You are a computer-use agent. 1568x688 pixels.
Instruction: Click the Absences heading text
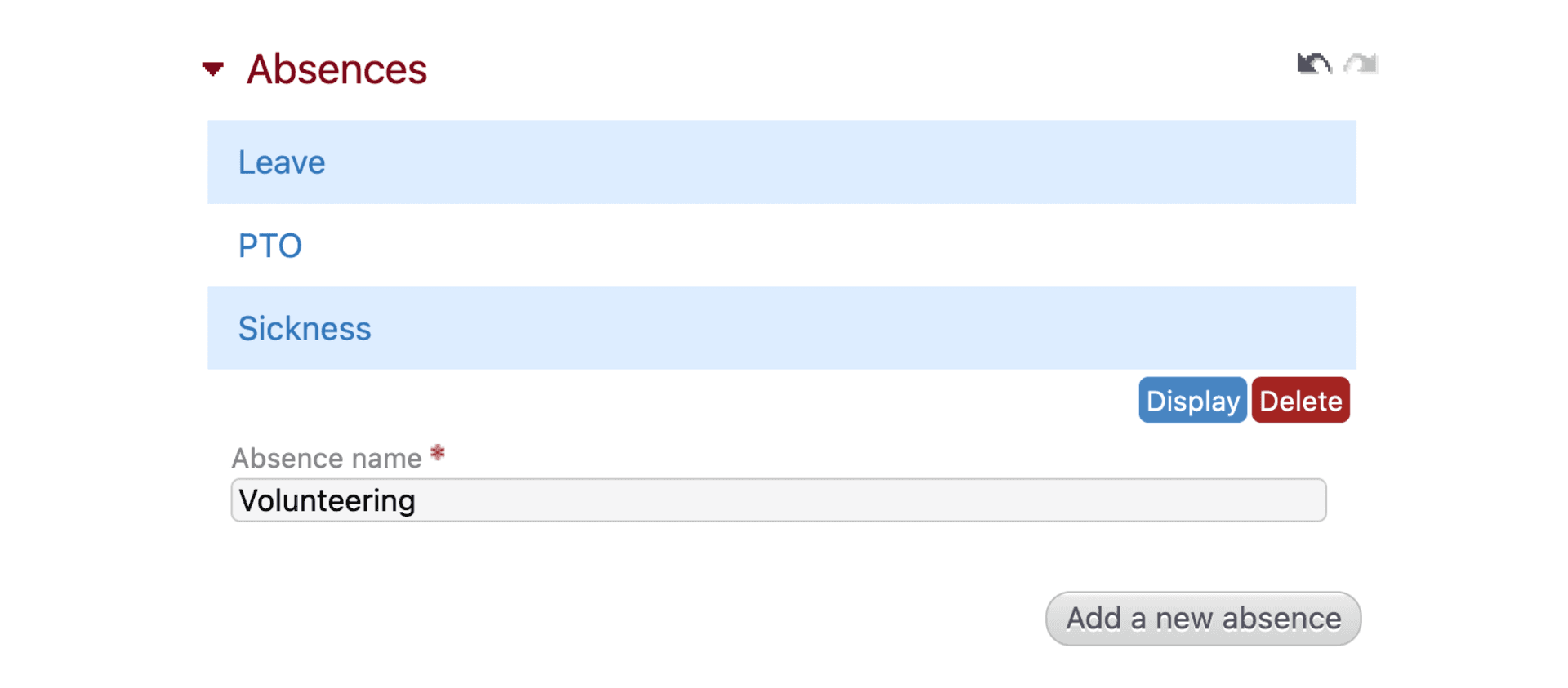click(336, 69)
